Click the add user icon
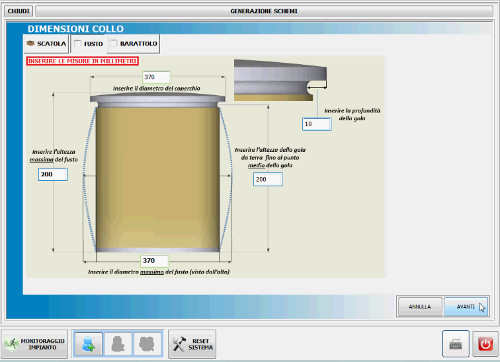The width and height of the screenshot is (500, 362). (88, 344)
